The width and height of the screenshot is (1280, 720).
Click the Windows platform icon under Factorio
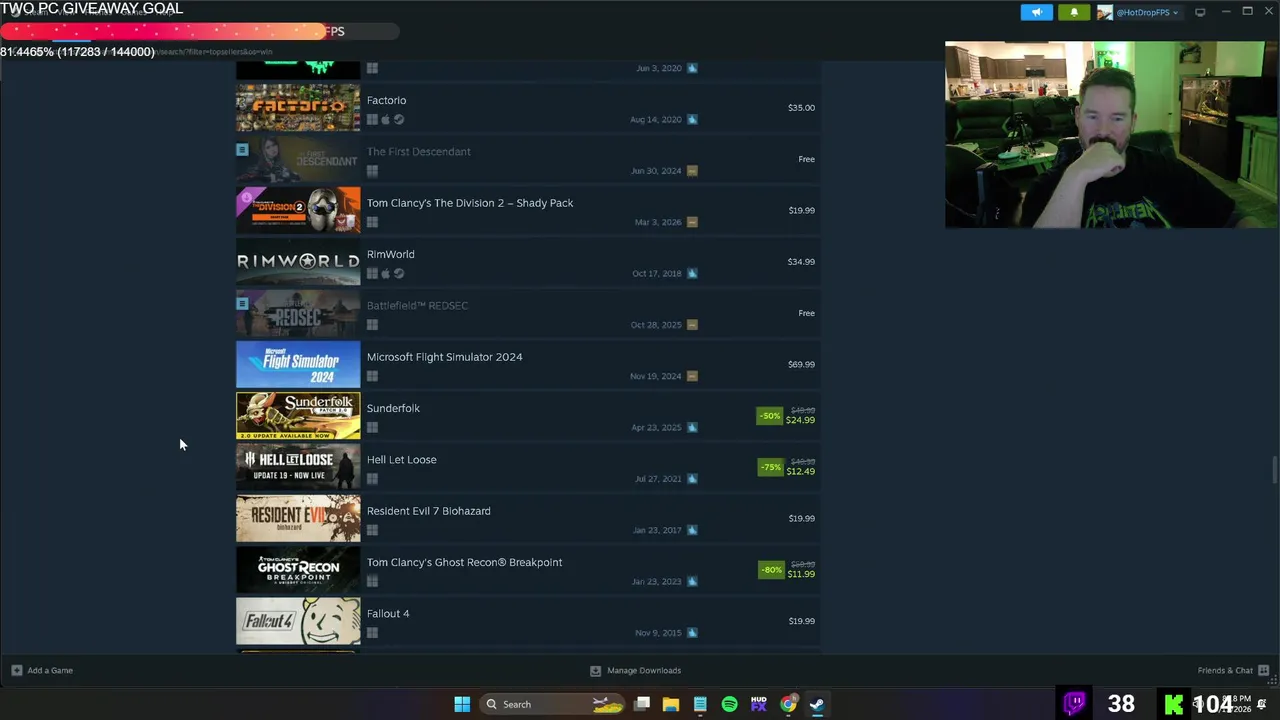click(x=372, y=120)
